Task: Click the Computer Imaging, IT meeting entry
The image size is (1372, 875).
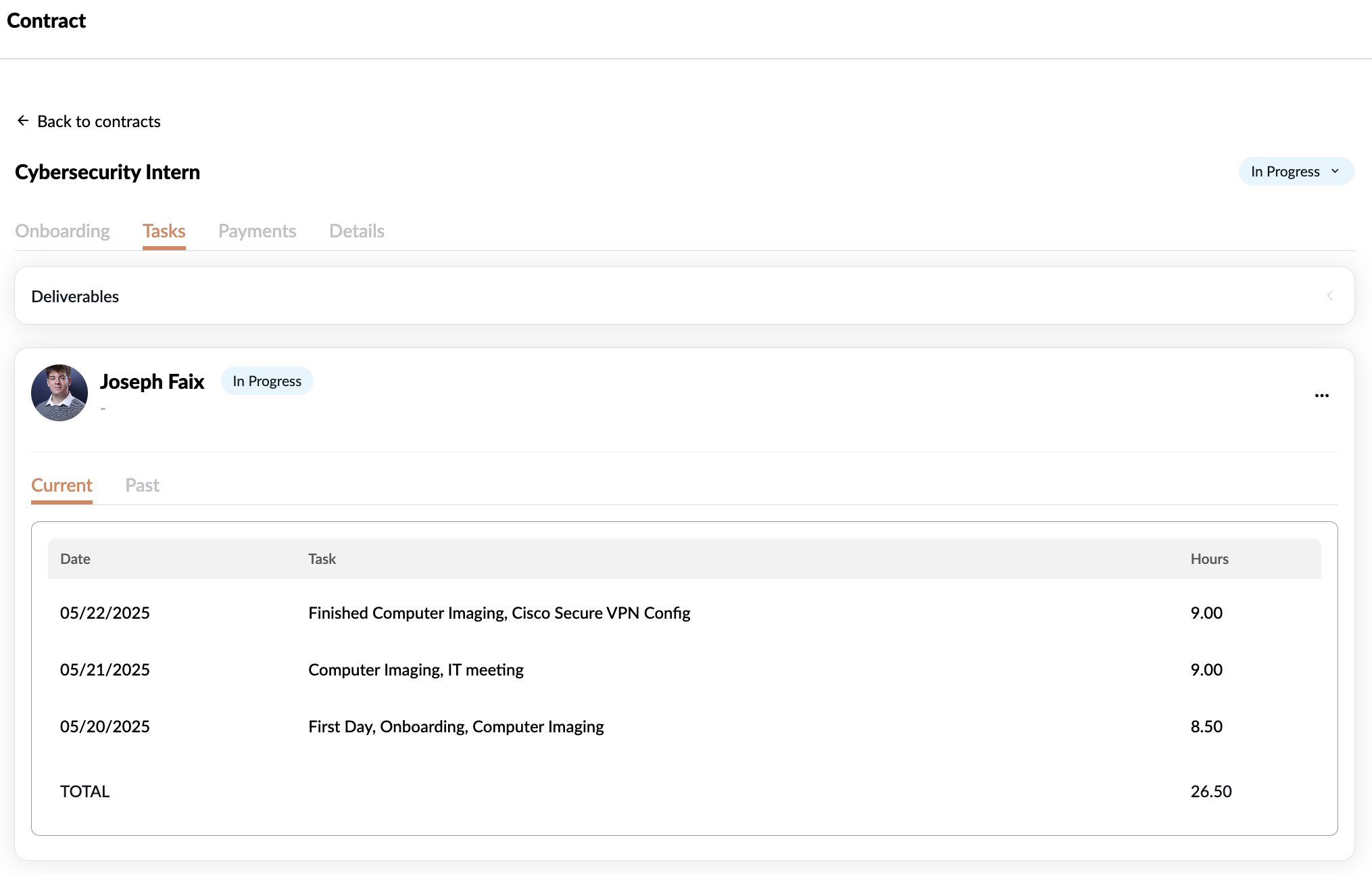Action: point(416,670)
